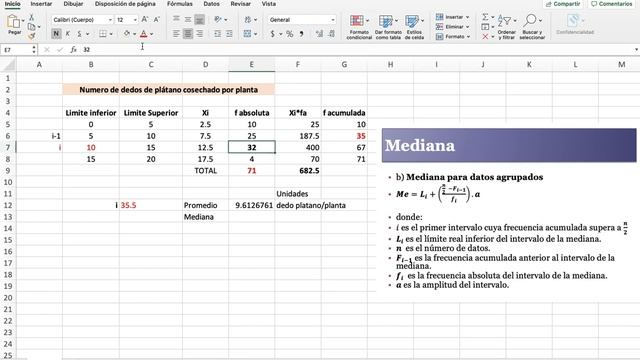Select the format painter brush

(x=31, y=36)
